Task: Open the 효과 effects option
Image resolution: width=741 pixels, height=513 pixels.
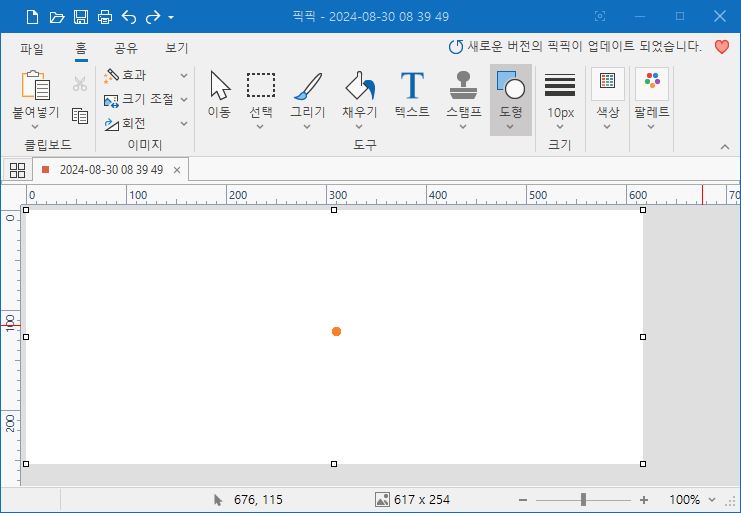Action: [x=125, y=75]
